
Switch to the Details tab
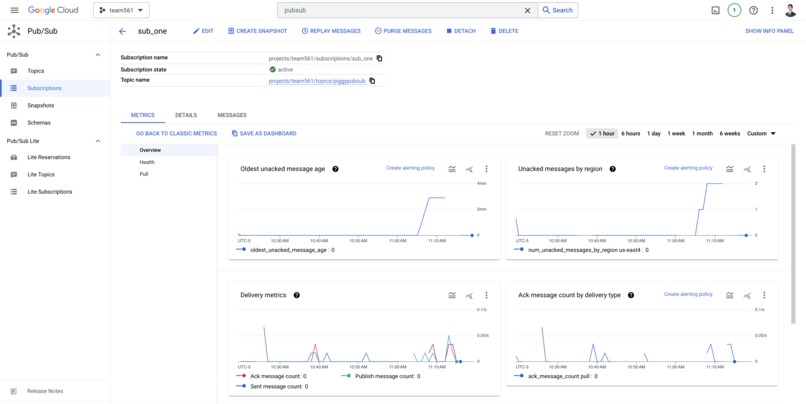tap(186, 115)
